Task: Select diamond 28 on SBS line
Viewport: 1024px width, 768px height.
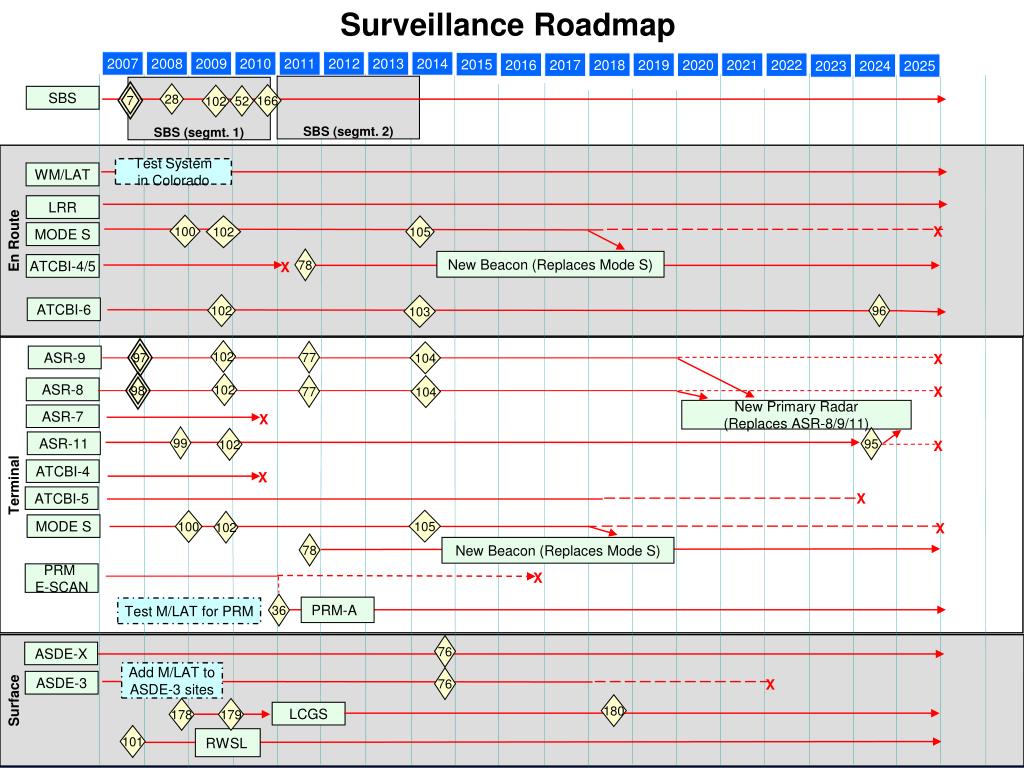Action: pyautogui.click(x=172, y=99)
